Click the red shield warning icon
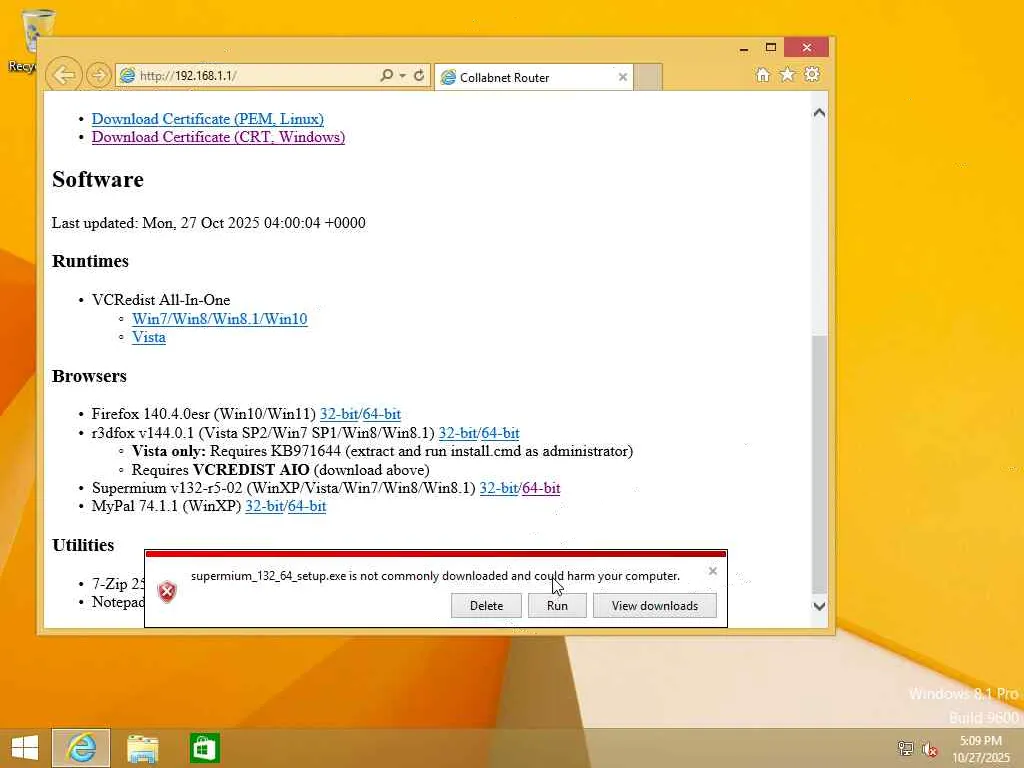The height and width of the screenshot is (768, 1024). click(x=167, y=592)
